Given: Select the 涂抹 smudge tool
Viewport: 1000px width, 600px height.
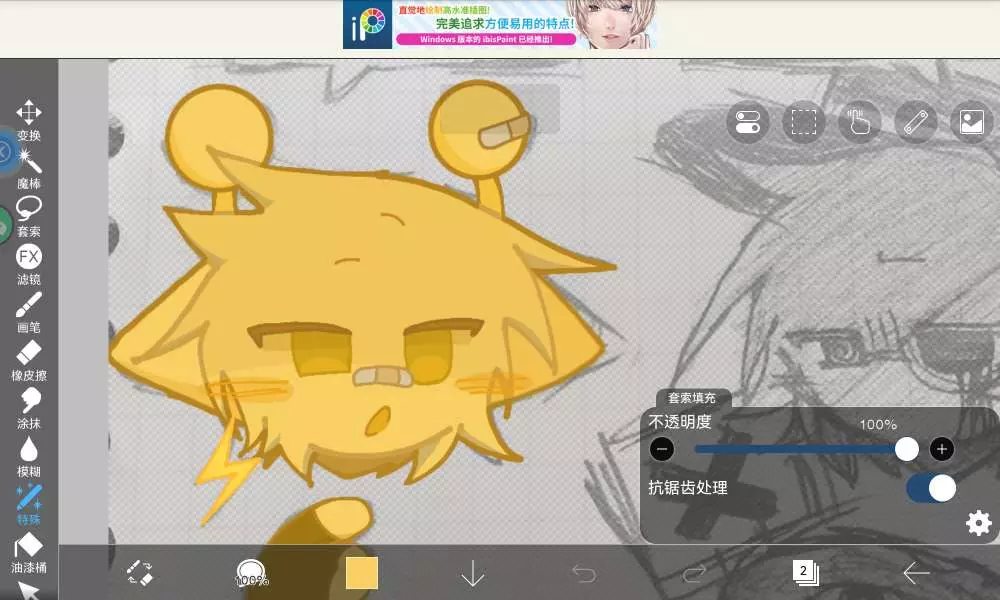Looking at the screenshot, I should click(29, 409).
